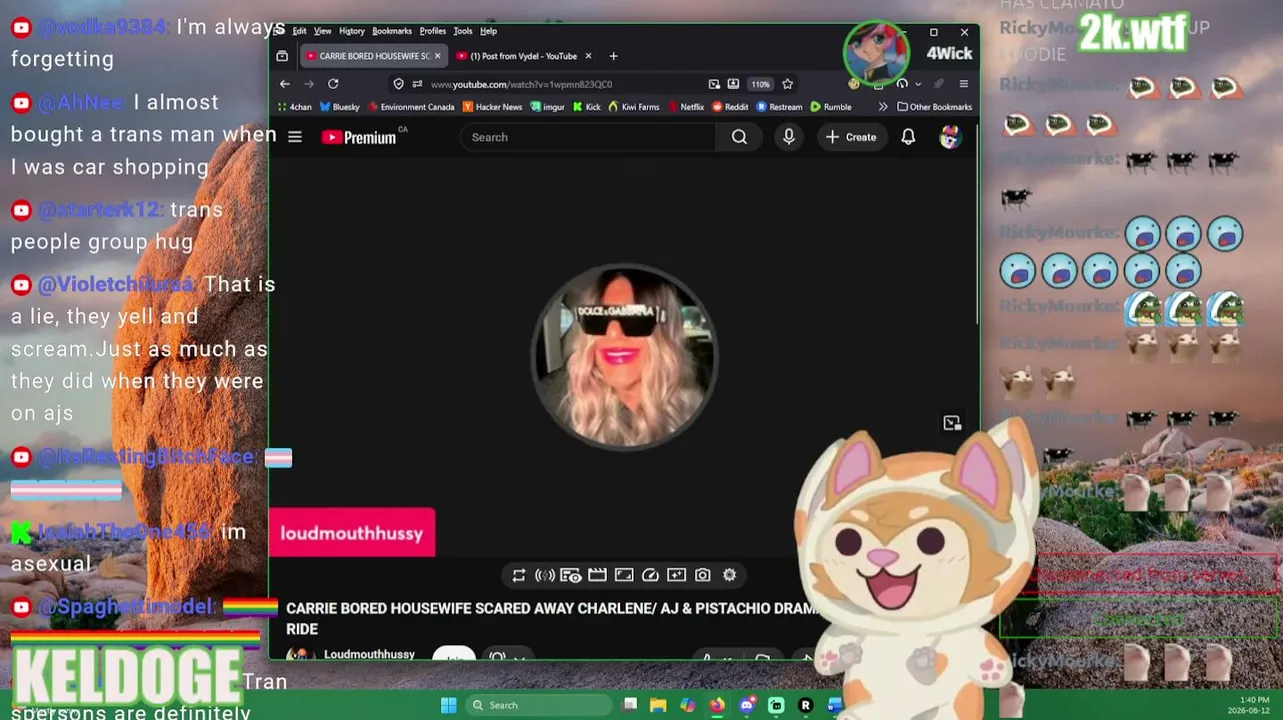The image size is (1283, 720).
Task: Click the YouTube search magnifier button
Action: click(739, 137)
